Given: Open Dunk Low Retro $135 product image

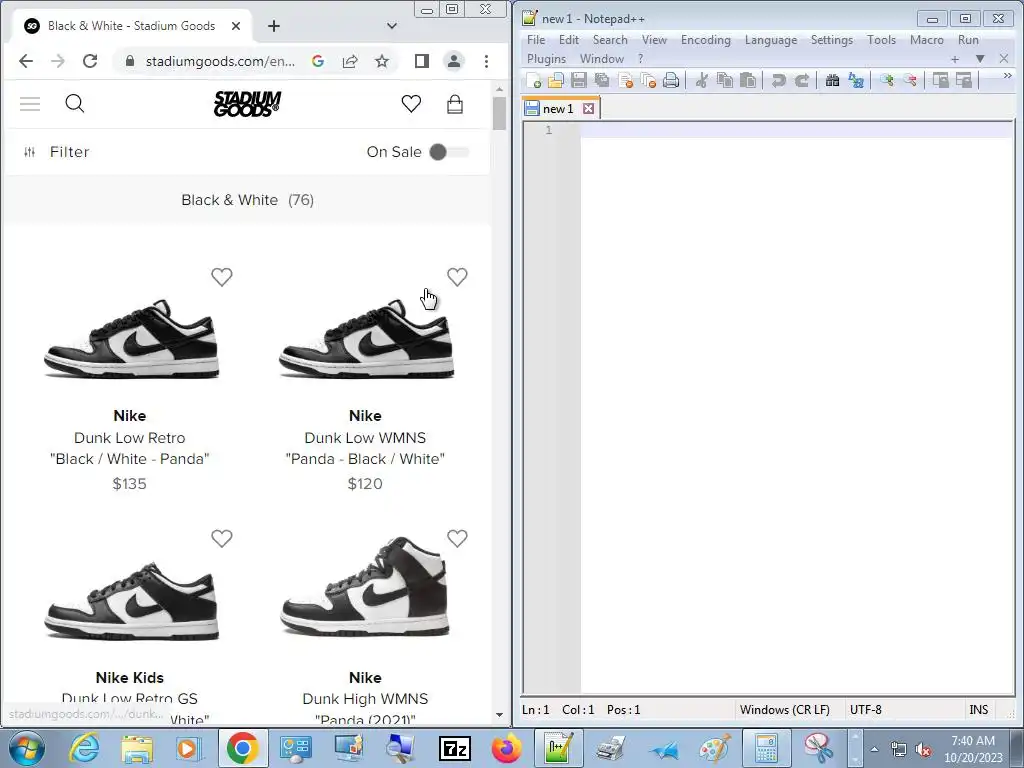Looking at the screenshot, I should 131,338.
